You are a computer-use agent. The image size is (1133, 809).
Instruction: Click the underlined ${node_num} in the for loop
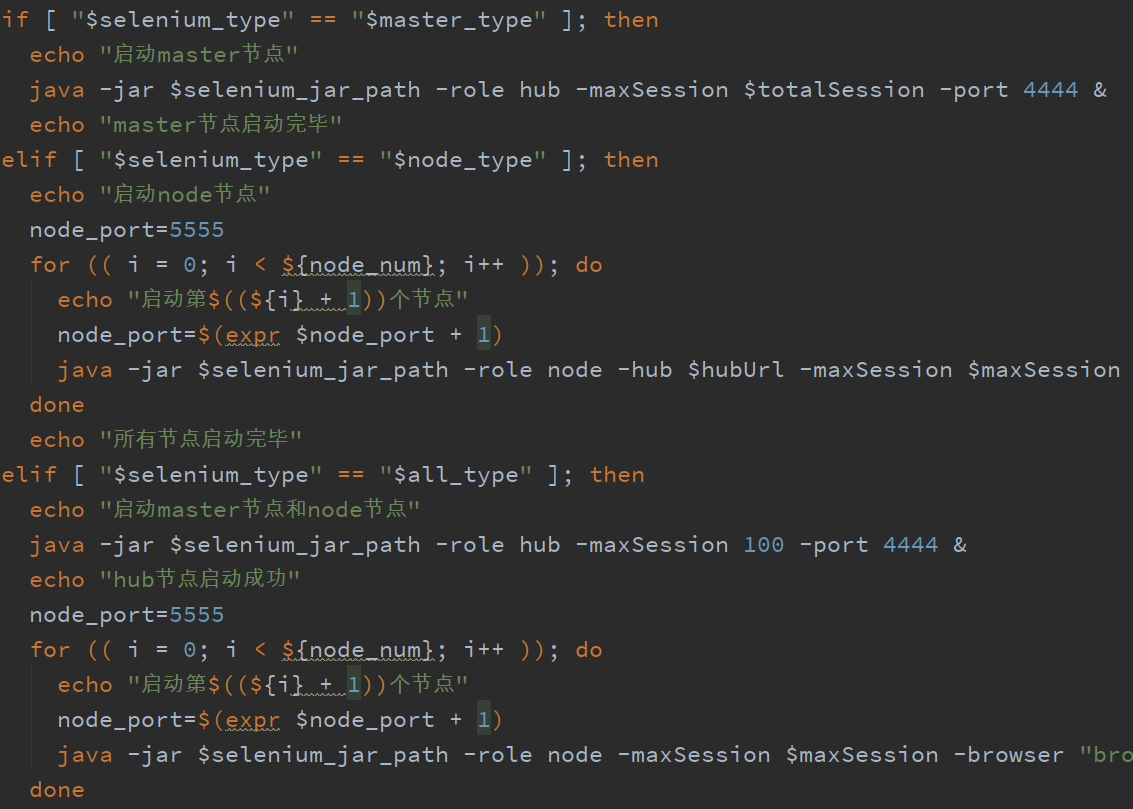coord(357,264)
